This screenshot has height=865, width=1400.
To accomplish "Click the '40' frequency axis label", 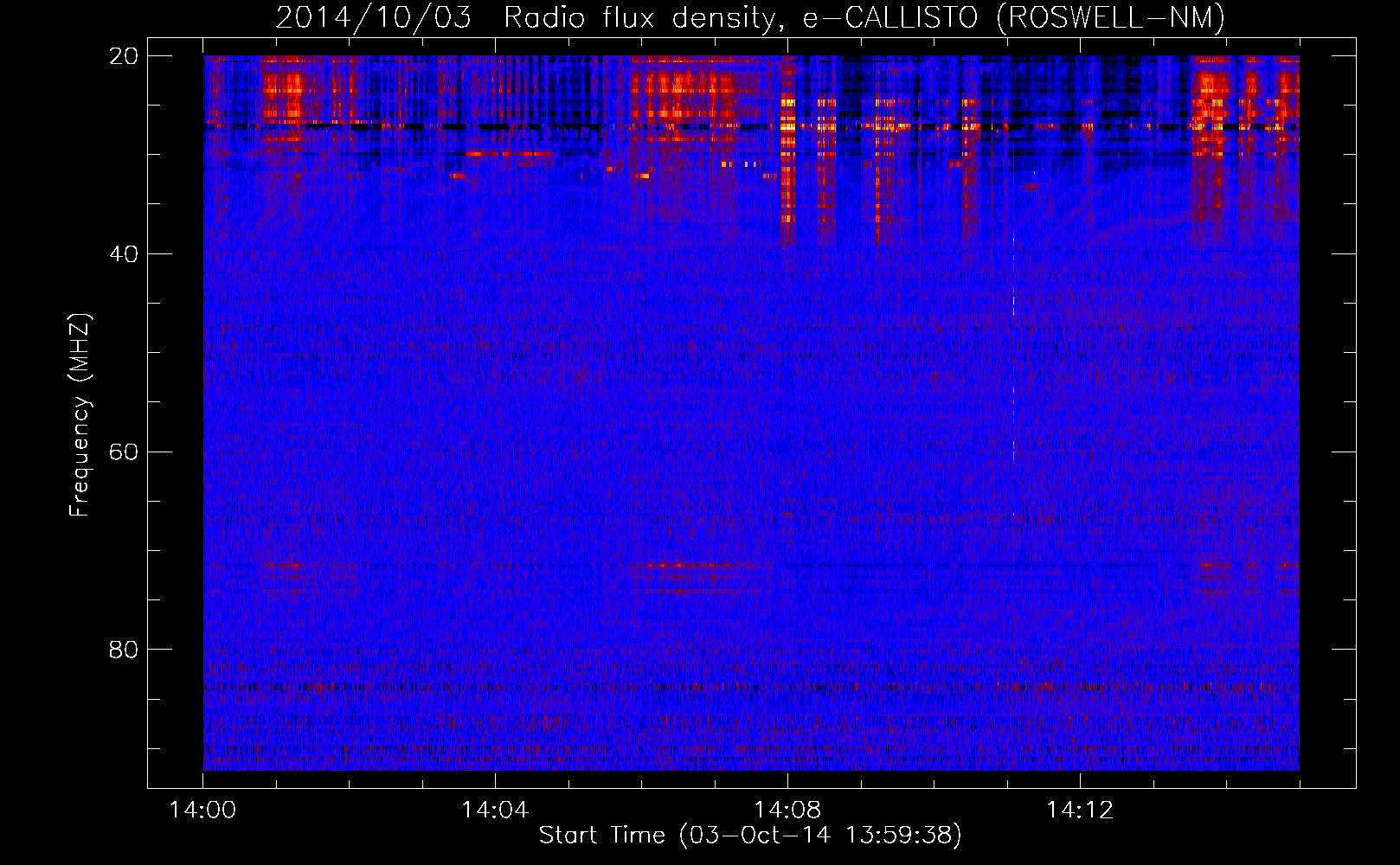I will point(124,254).
